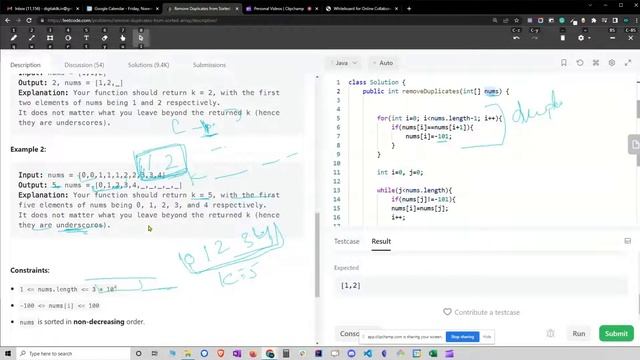
Task: Bookmark this LeetCode problem's code
Action: point(564,63)
